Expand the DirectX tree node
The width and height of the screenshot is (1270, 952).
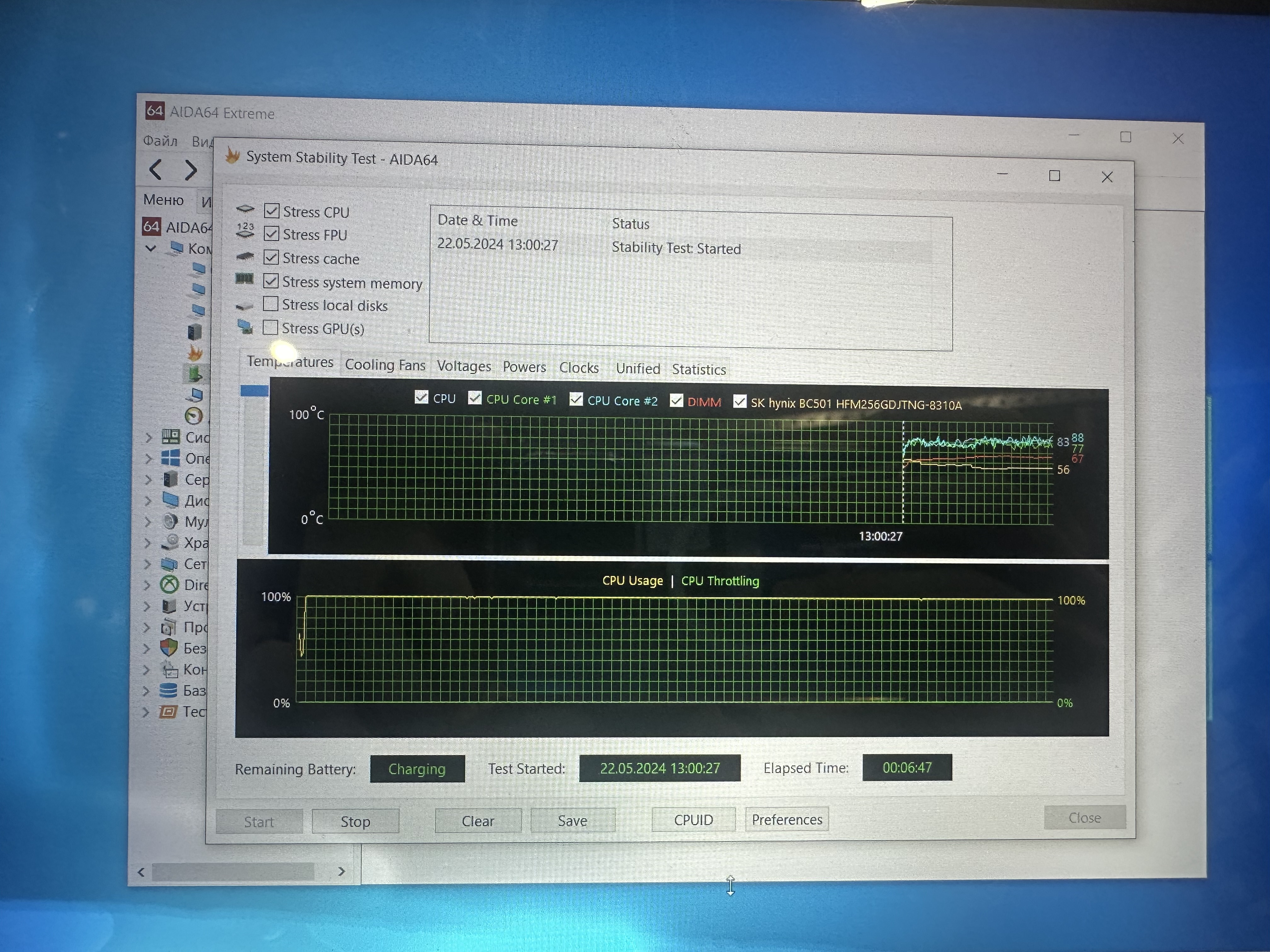(x=147, y=585)
